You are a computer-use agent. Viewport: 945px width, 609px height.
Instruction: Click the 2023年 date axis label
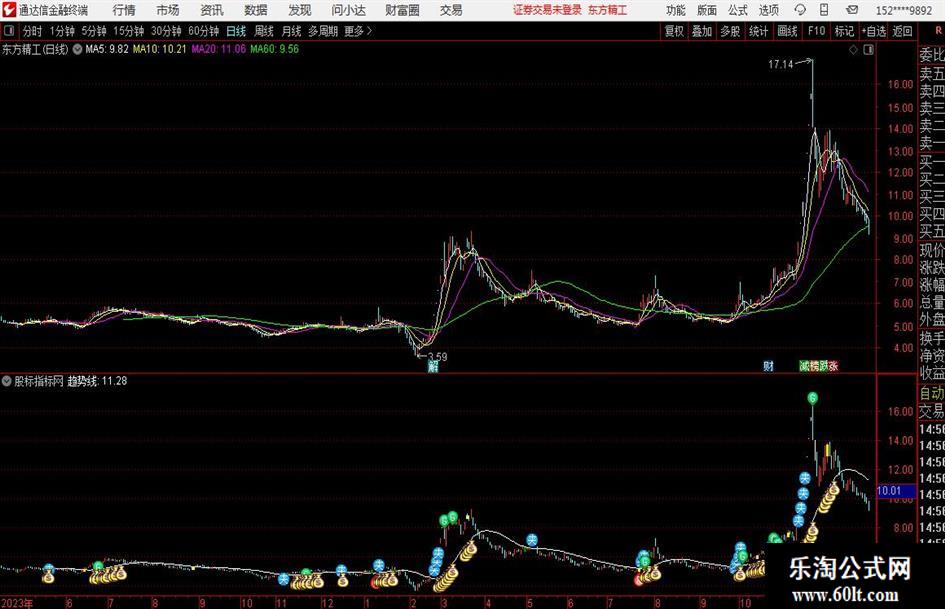pyautogui.click(x=17, y=603)
